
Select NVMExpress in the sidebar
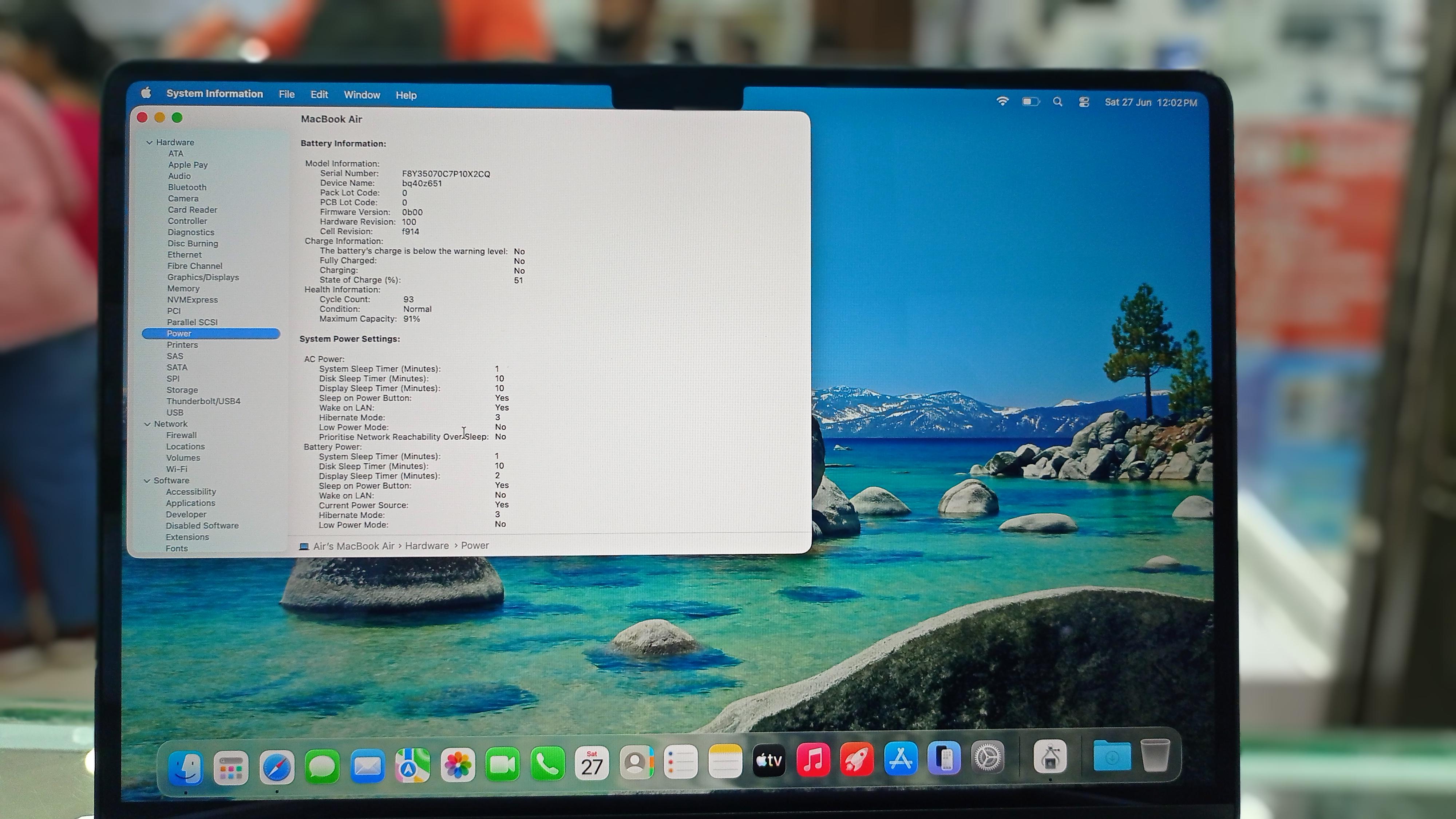click(192, 300)
